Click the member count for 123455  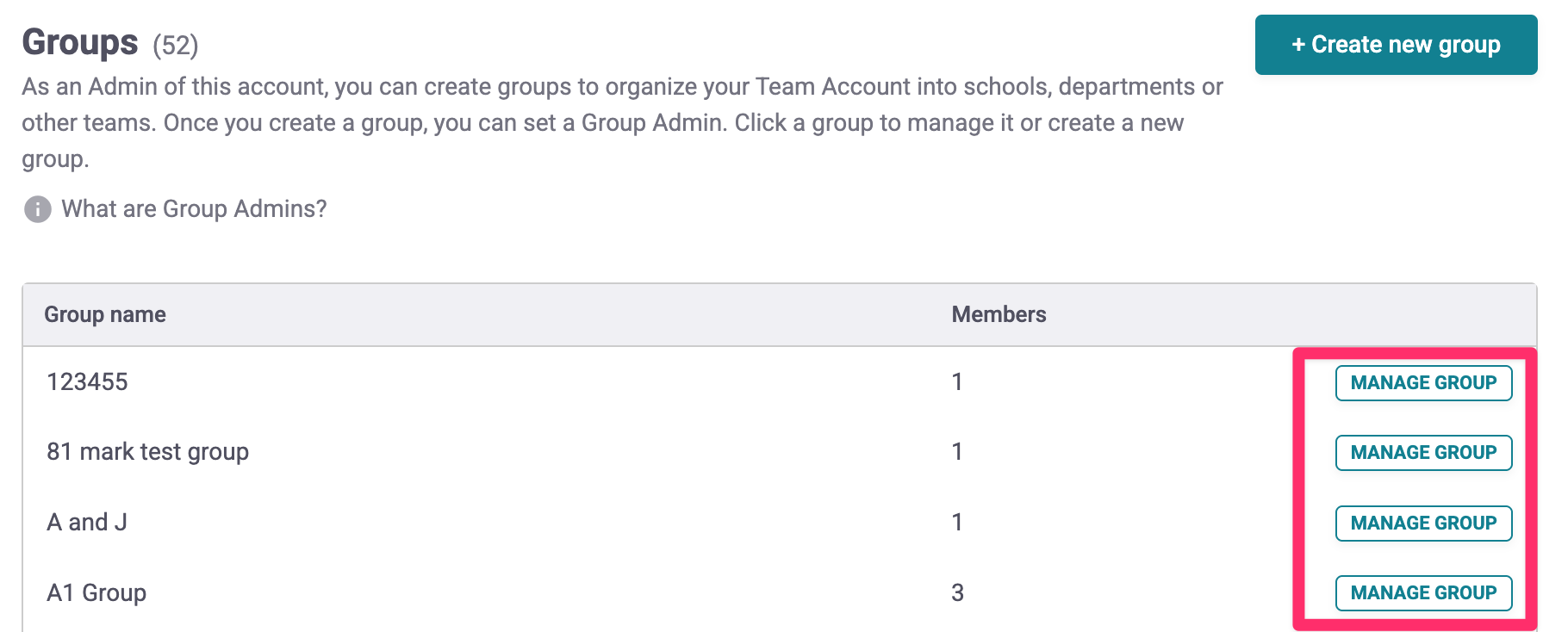click(956, 382)
